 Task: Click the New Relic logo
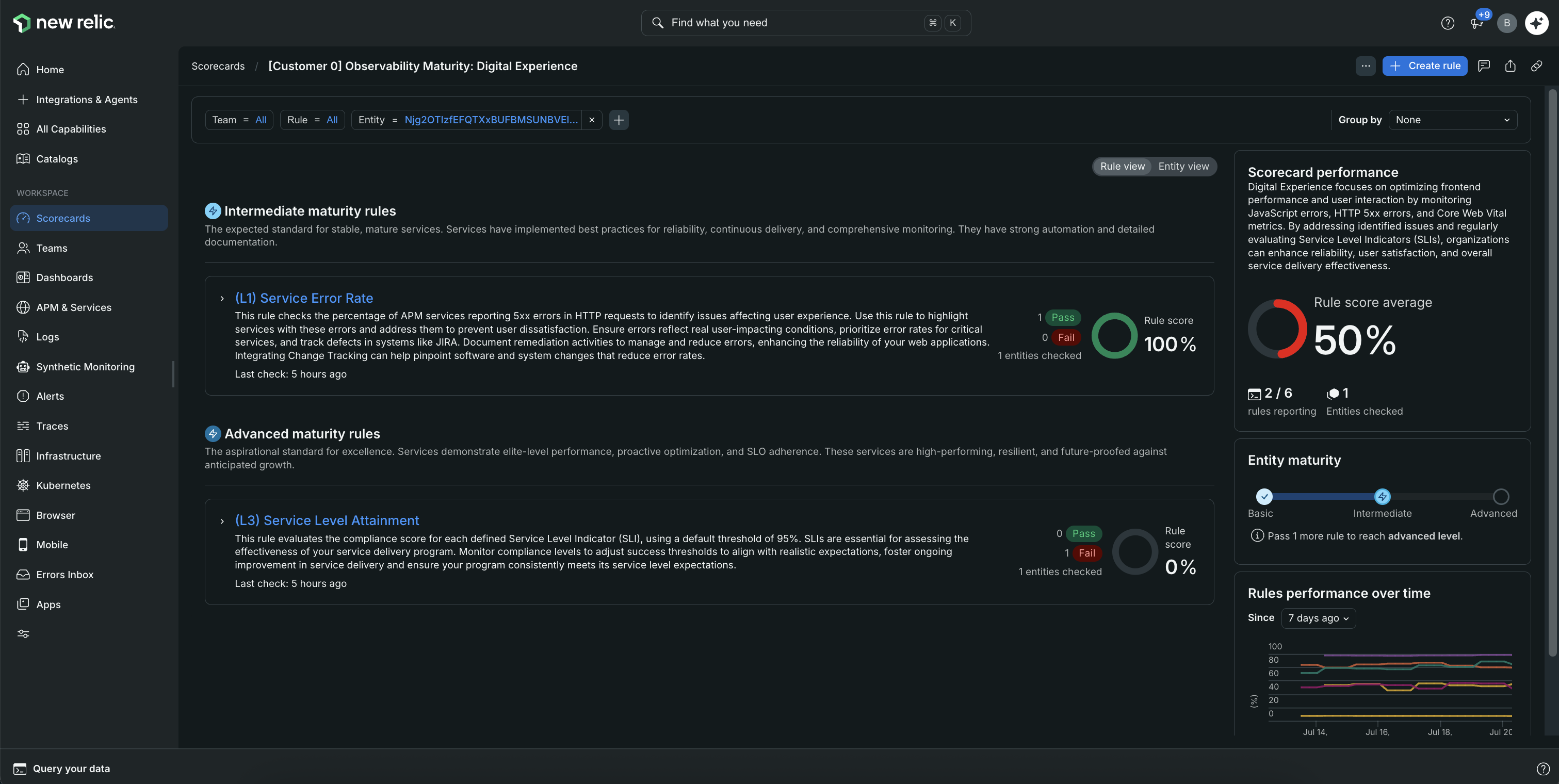coord(64,22)
